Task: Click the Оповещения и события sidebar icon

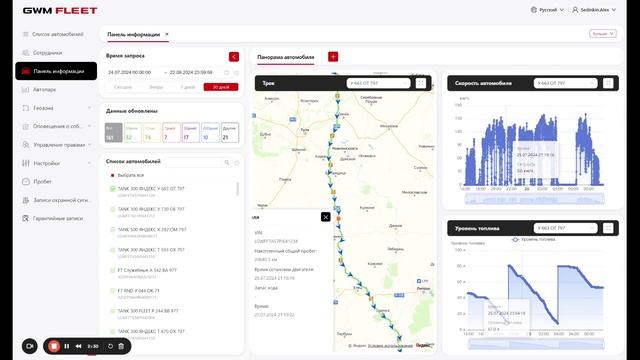Action: coord(26,126)
